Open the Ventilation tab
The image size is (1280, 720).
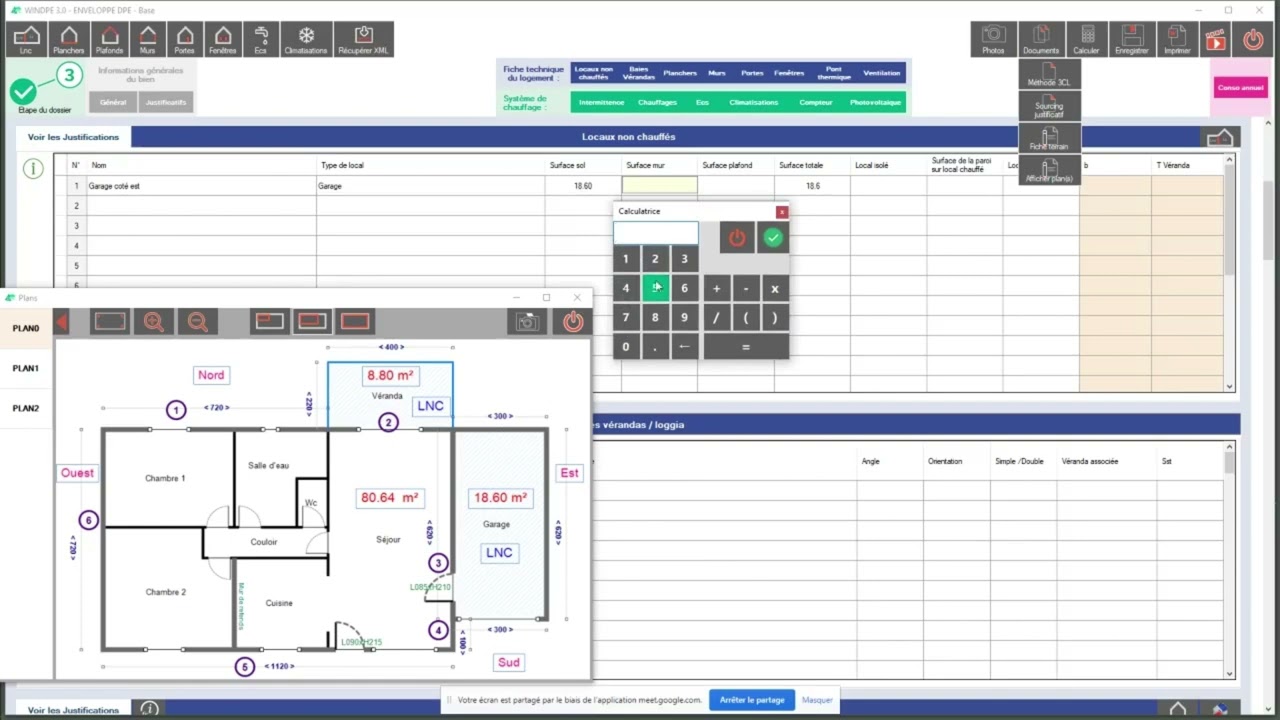882,73
